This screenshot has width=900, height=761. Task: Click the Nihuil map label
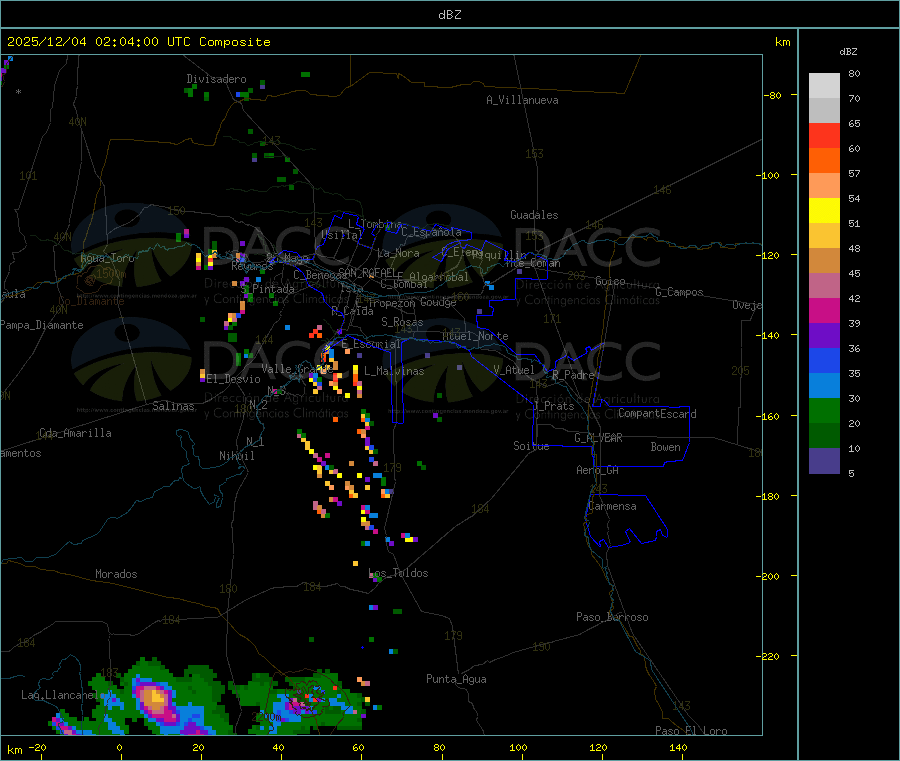(237, 456)
